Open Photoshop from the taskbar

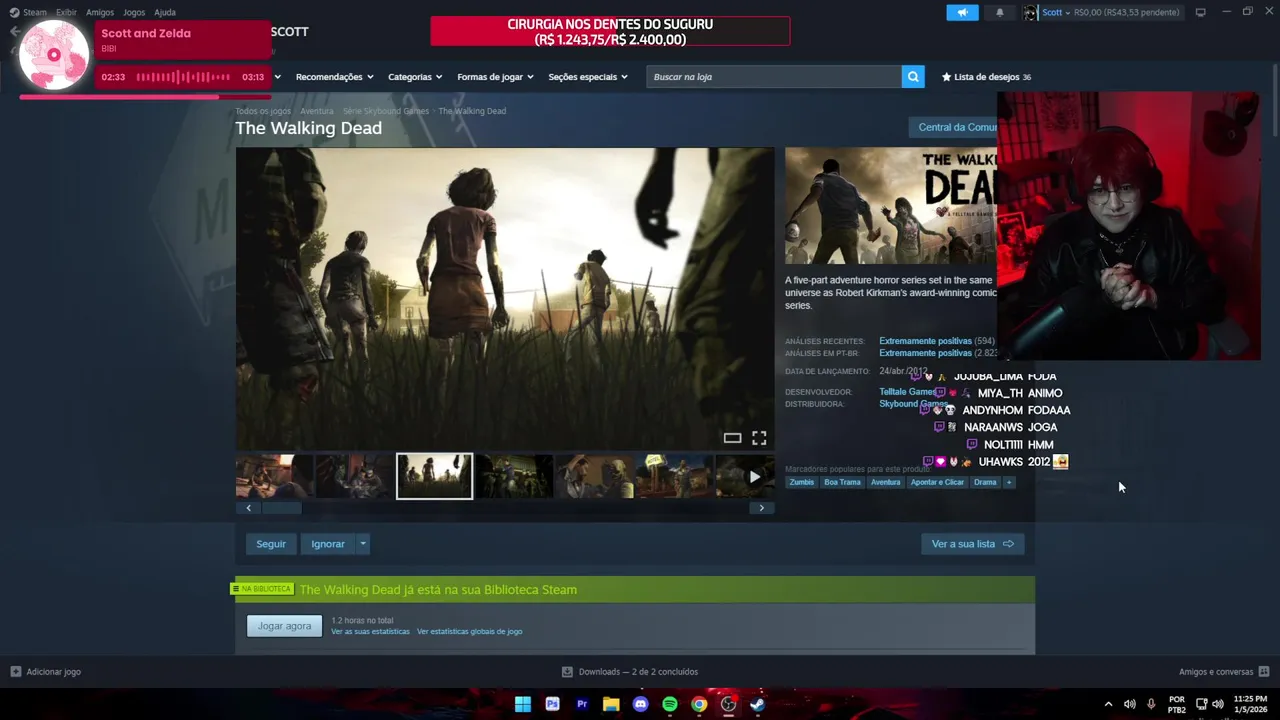click(552, 704)
